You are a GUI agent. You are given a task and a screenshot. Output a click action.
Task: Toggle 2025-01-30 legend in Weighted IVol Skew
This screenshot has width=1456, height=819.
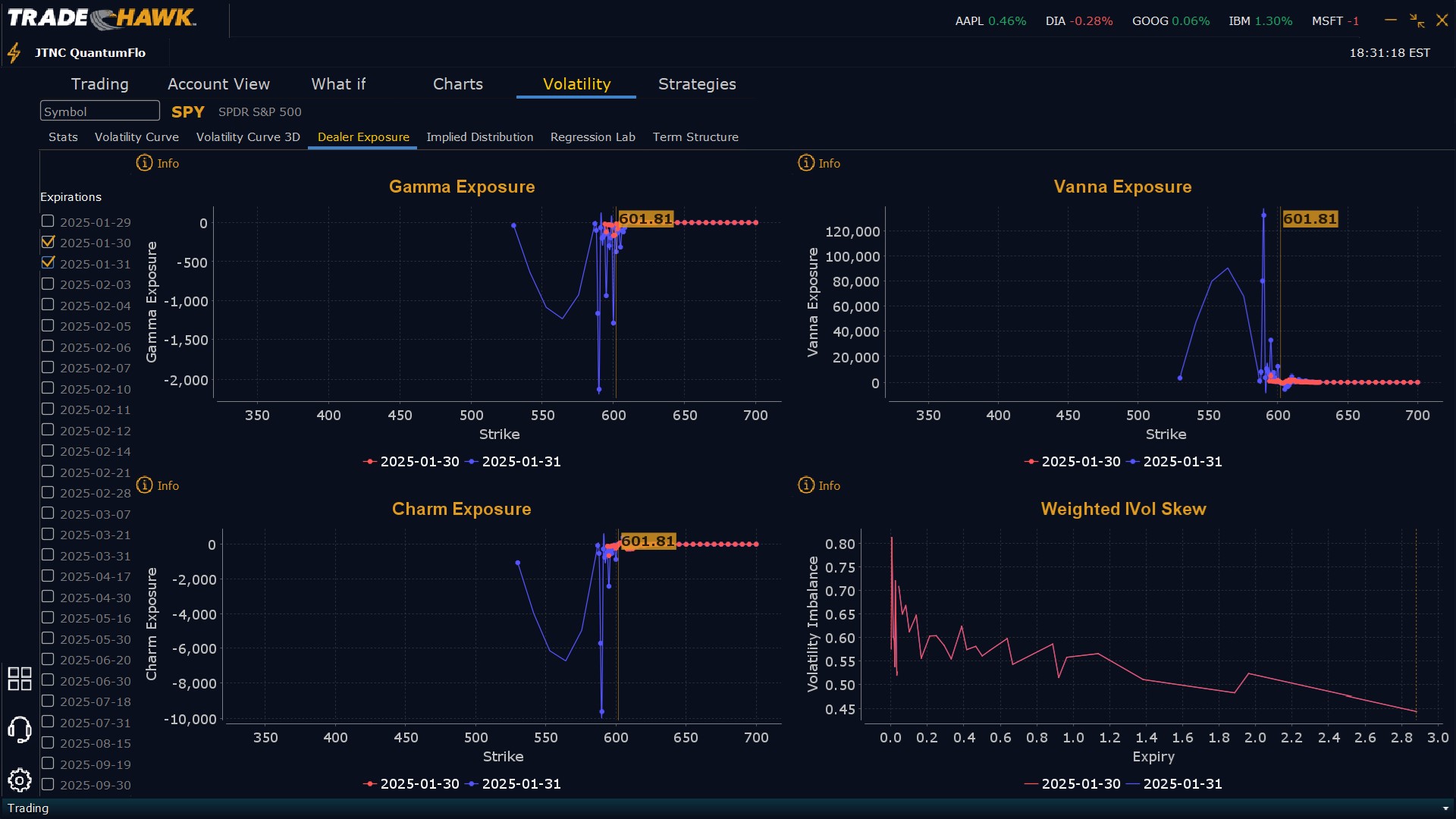[x=1072, y=784]
